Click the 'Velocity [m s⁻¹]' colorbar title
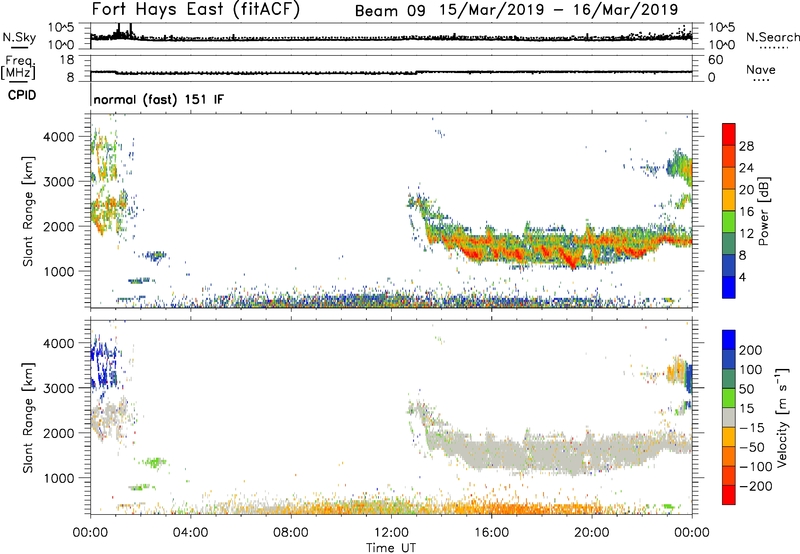800x554 pixels. coord(782,418)
